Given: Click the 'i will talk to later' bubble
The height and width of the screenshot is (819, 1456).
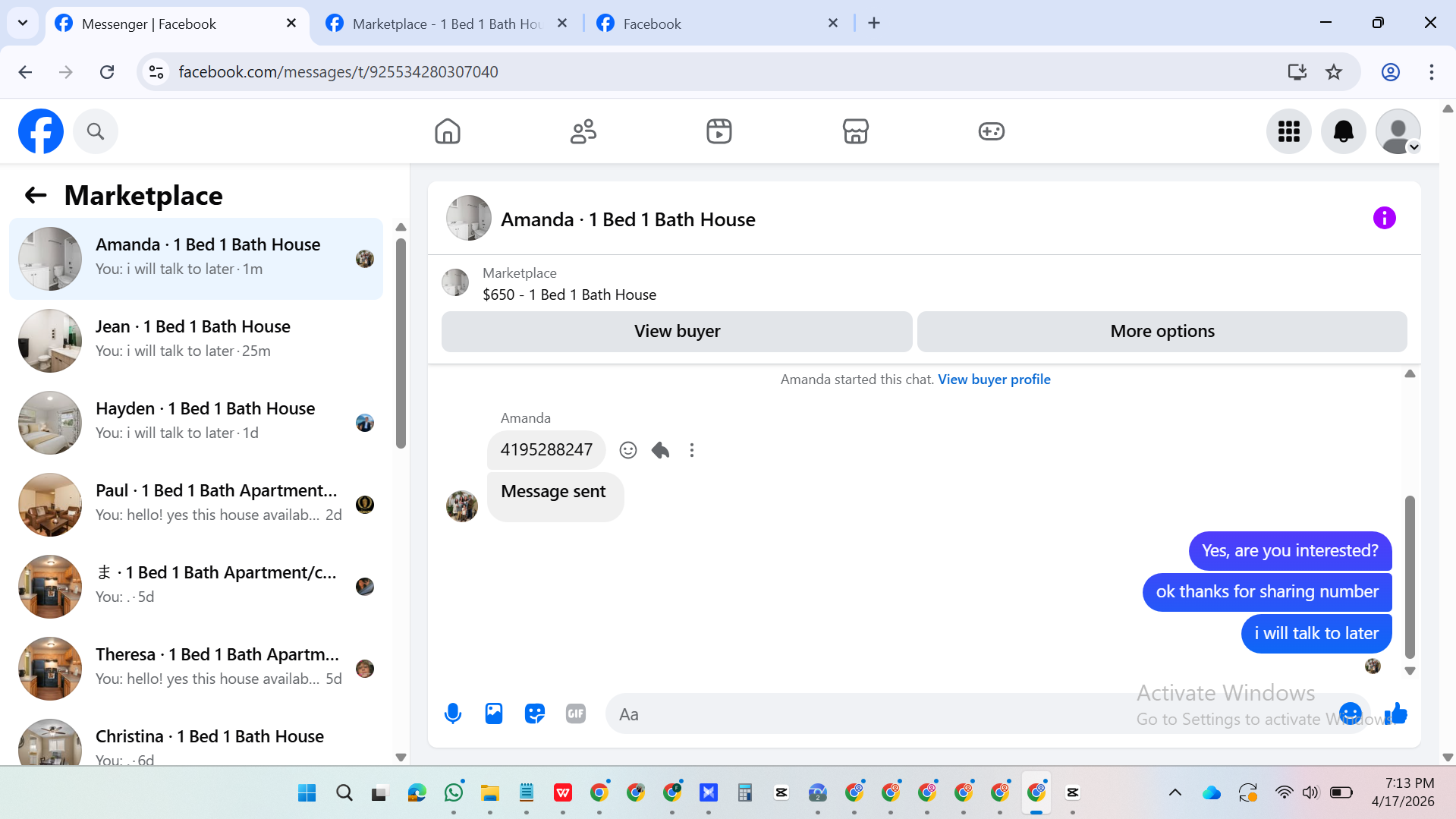Looking at the screenshot, I should pos(1316,634).
